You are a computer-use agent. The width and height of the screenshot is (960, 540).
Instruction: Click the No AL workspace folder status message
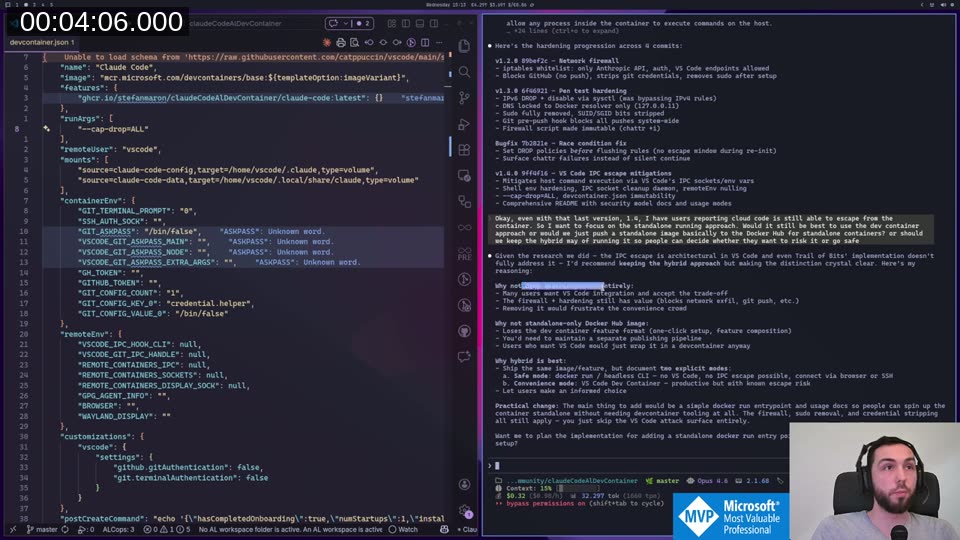290,530
